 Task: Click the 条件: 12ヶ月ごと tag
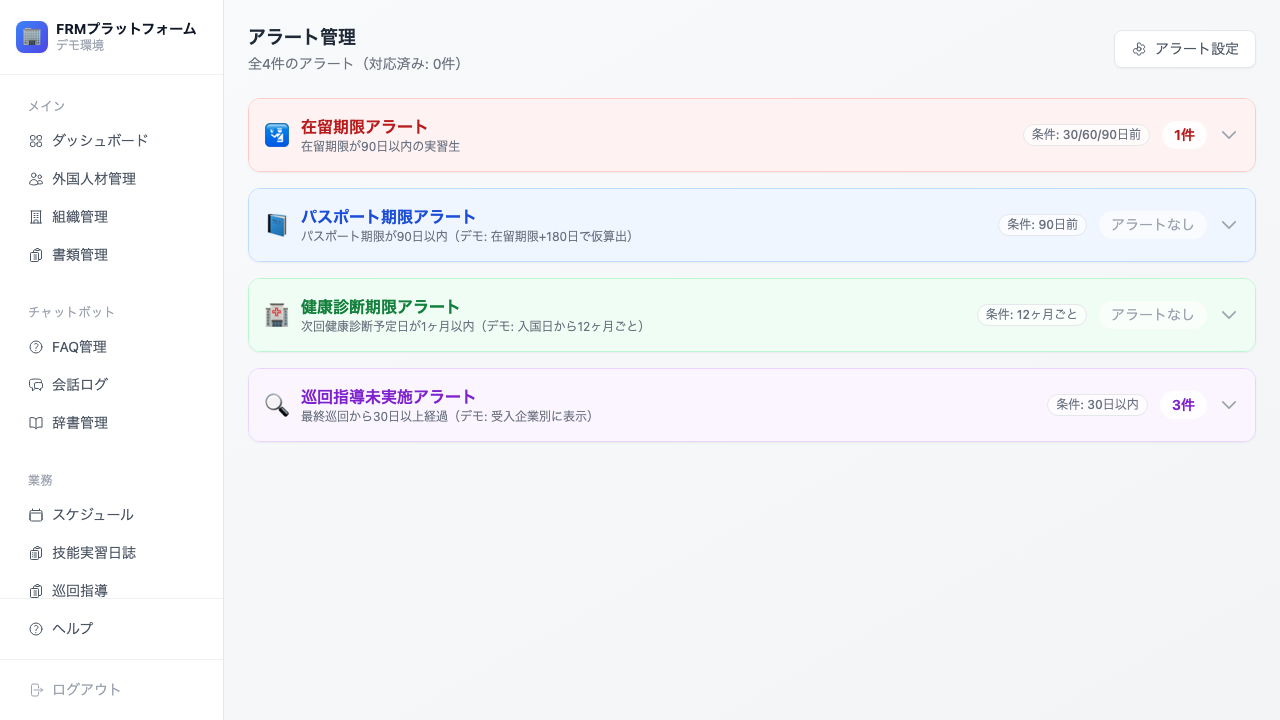click(x=1032, y=315)
